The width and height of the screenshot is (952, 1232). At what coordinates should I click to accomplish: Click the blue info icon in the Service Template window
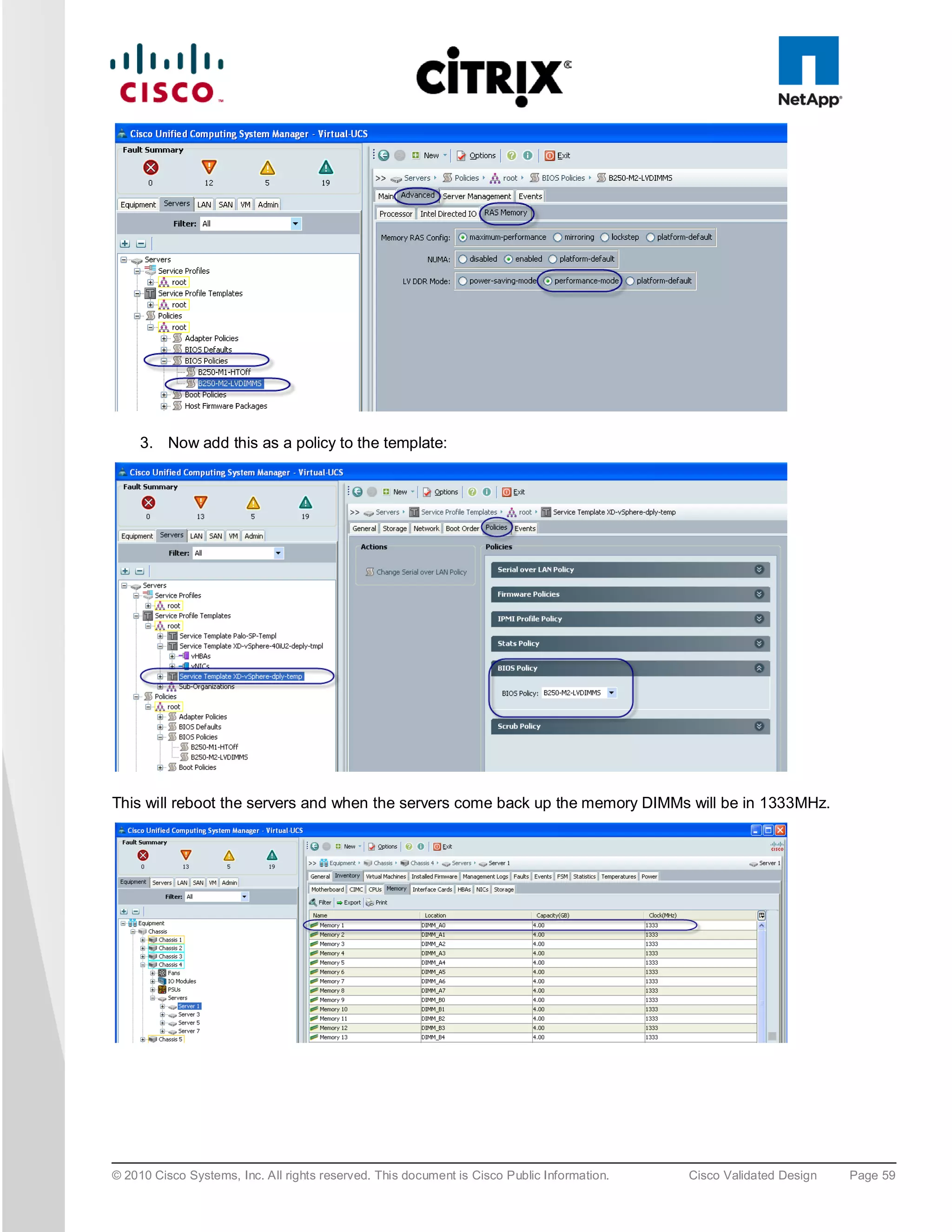486,492
